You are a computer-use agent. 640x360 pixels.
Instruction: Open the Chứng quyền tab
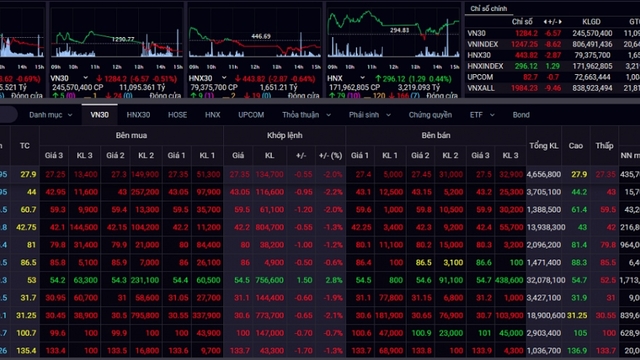430,115
